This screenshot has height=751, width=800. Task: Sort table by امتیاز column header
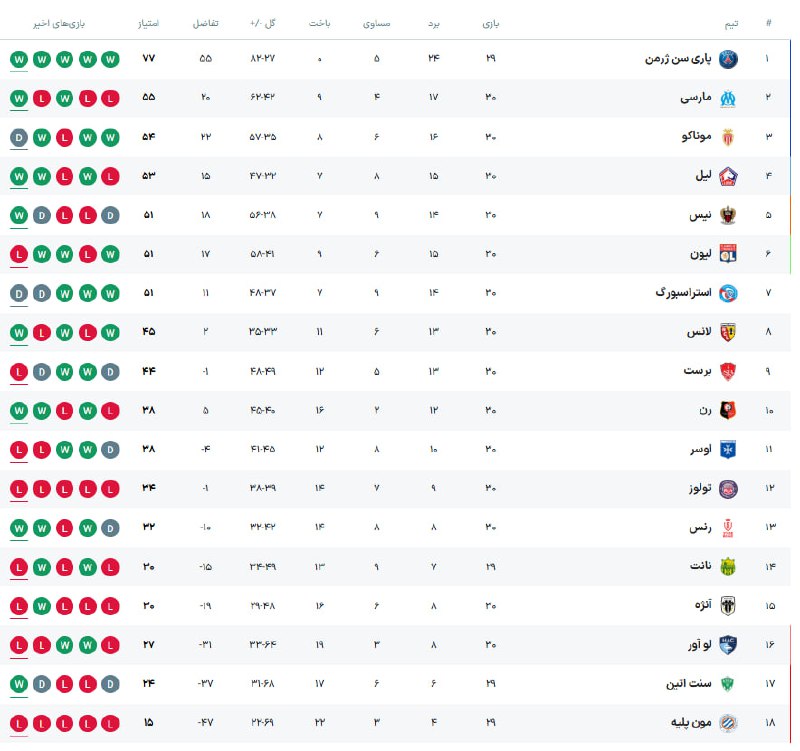149,22
